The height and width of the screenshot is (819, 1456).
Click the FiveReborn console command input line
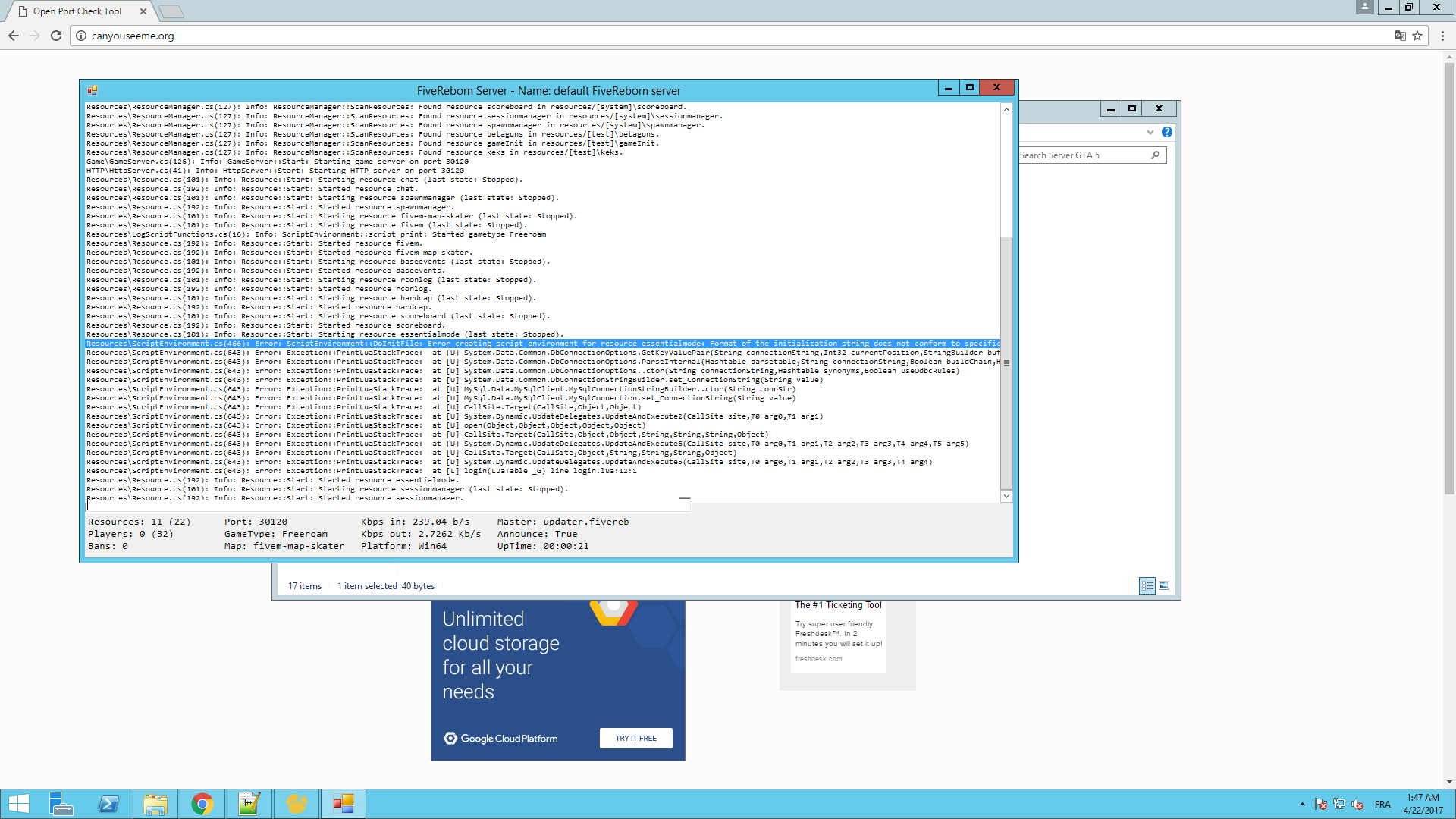click(x=387, y=507)
